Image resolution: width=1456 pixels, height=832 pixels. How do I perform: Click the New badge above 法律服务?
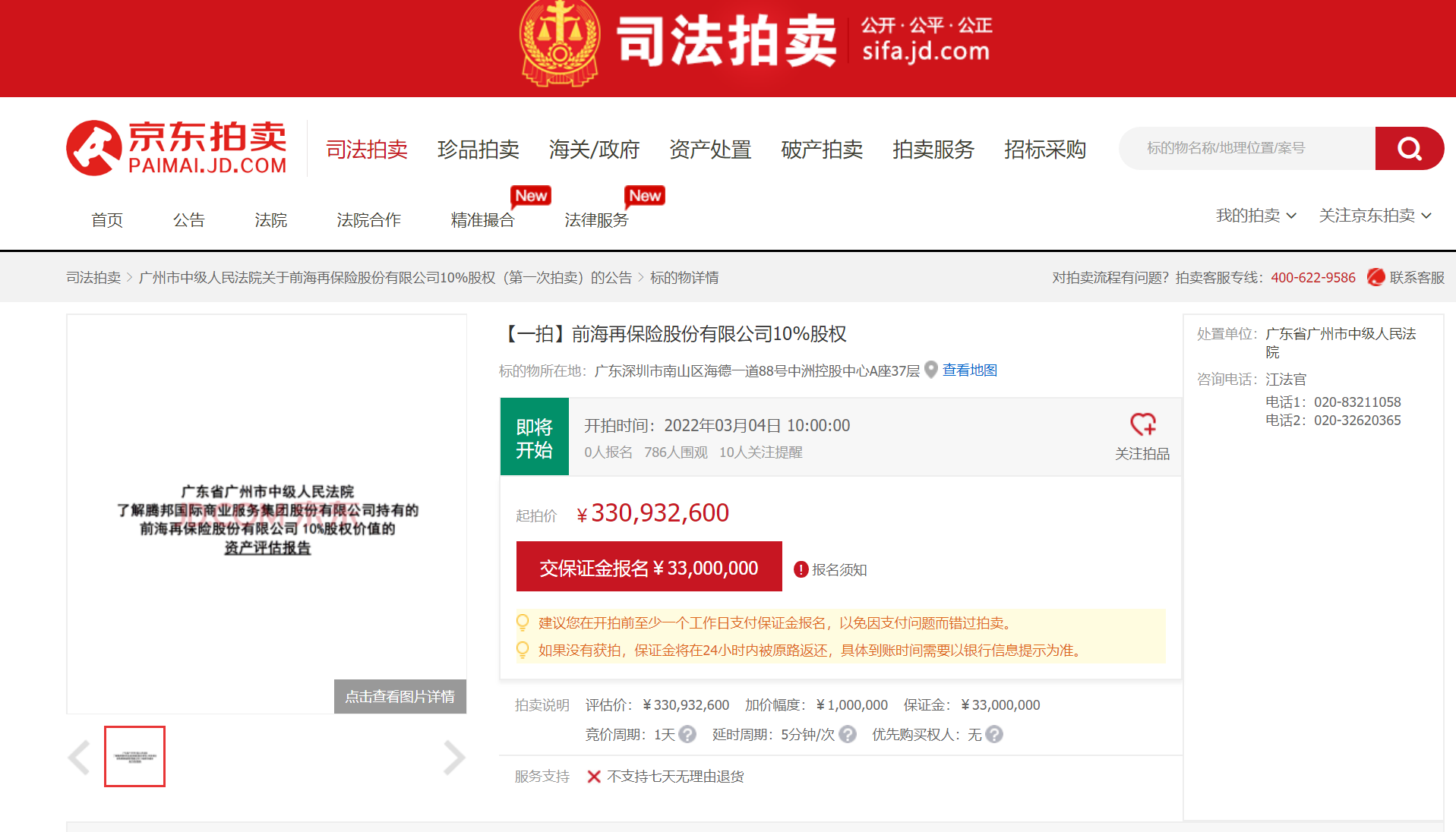(645, 196)
